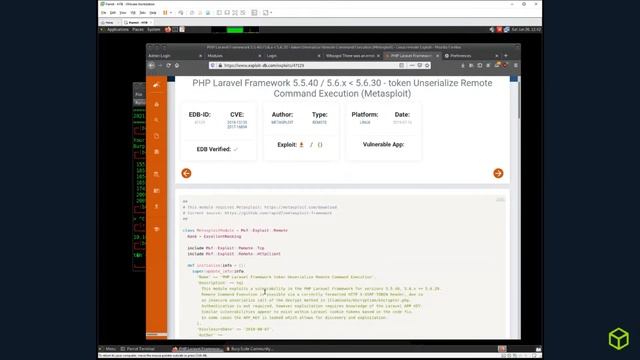Screen dimensions: 640x360
Task: Open the Menu button in bottom taskbar
Action: point(108,349)
